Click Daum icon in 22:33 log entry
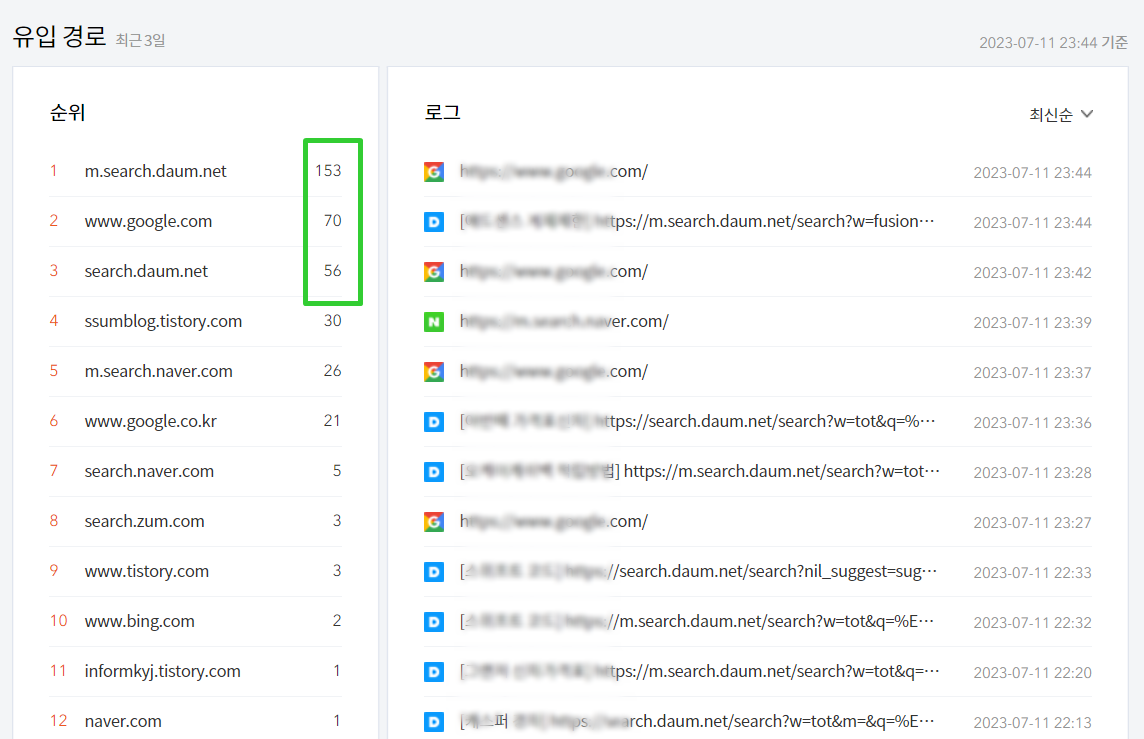Viewport: 1144px width, 739px height. 434,572
